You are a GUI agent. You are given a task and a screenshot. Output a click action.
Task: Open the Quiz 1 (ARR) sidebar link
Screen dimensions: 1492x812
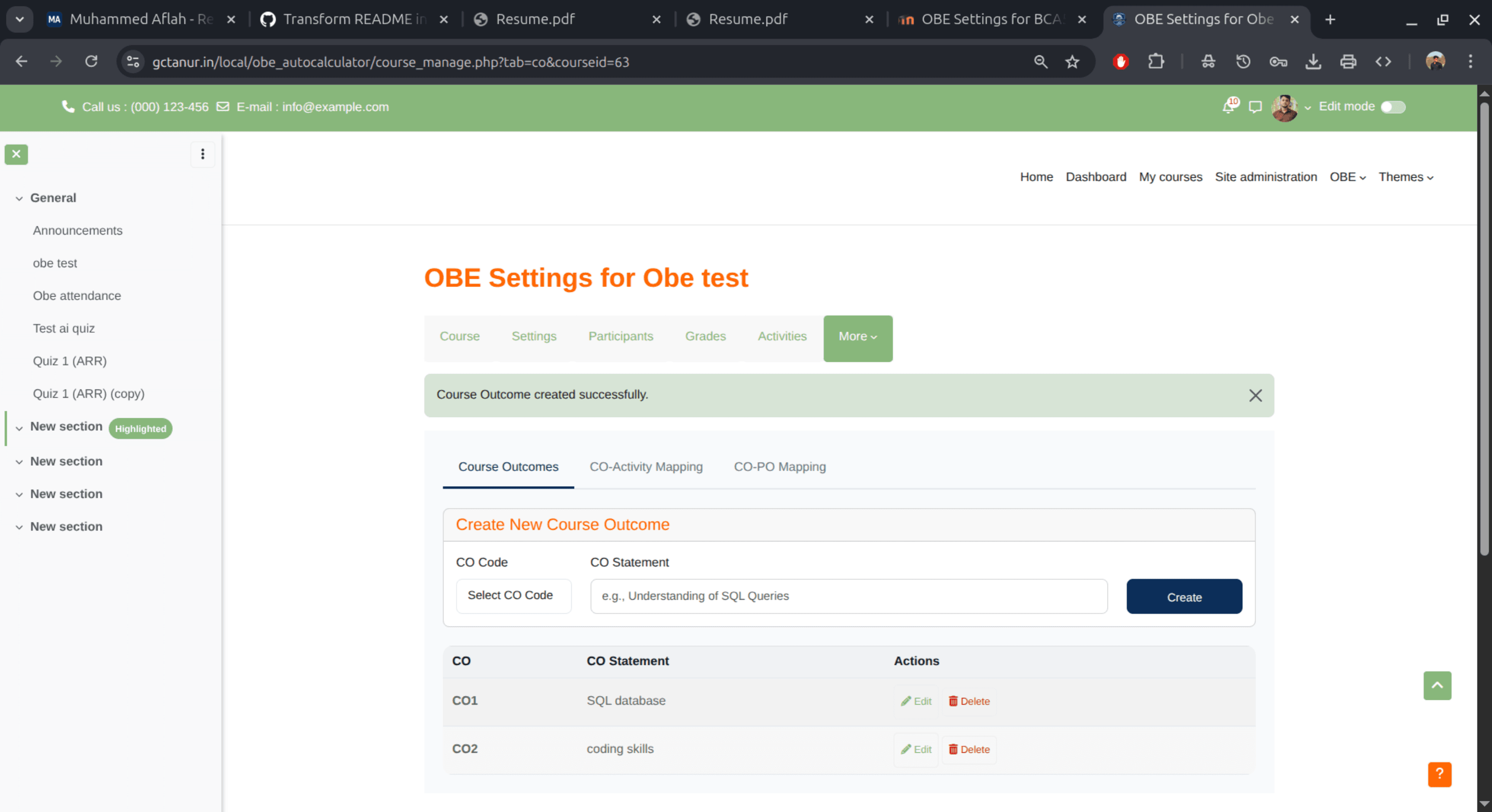(69, 361)
